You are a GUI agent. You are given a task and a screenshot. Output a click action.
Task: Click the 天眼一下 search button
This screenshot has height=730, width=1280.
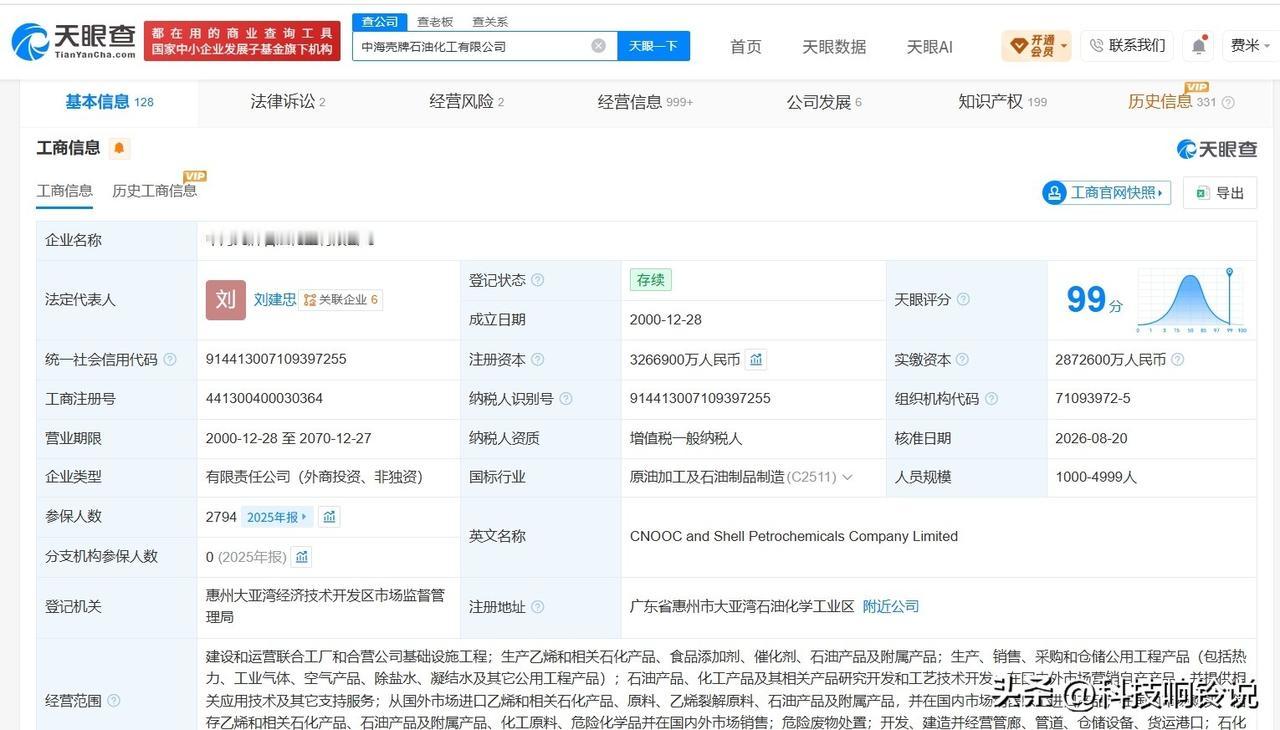coord(654,46)
